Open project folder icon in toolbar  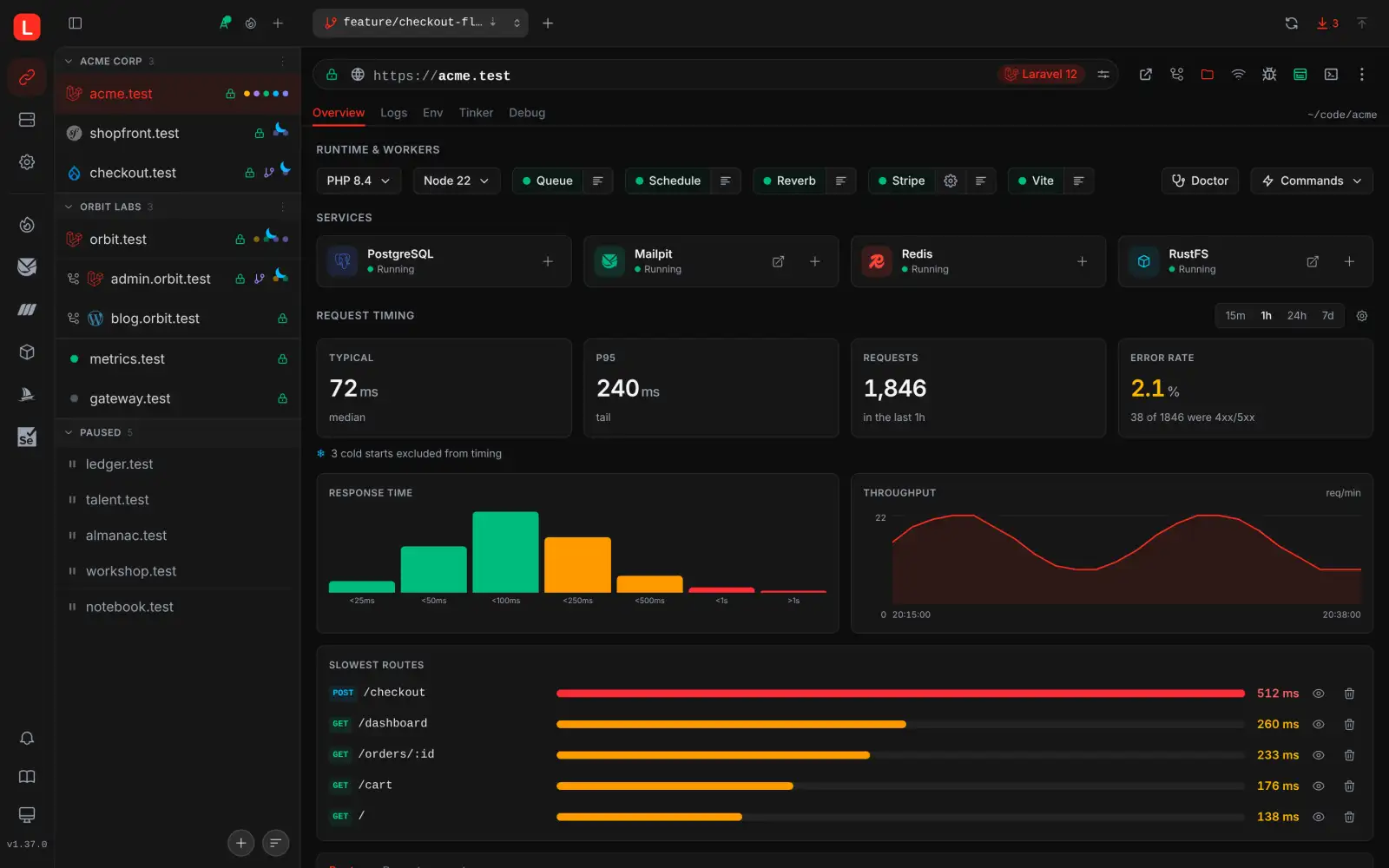tap(1208, 75)
